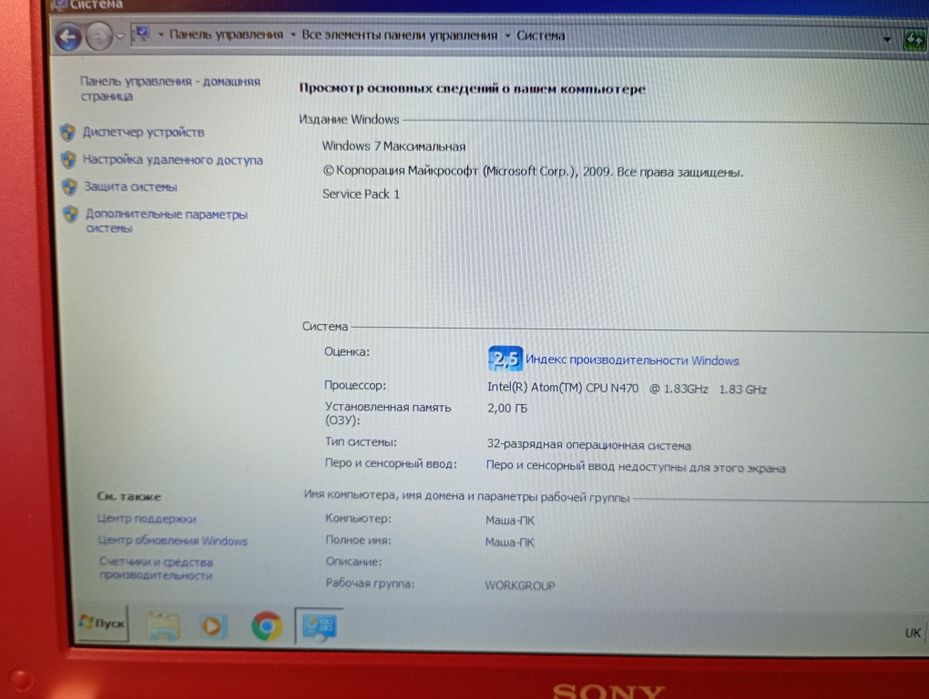Click the UK language indicator
Screen dimensions: 929x699
[912, 633]
